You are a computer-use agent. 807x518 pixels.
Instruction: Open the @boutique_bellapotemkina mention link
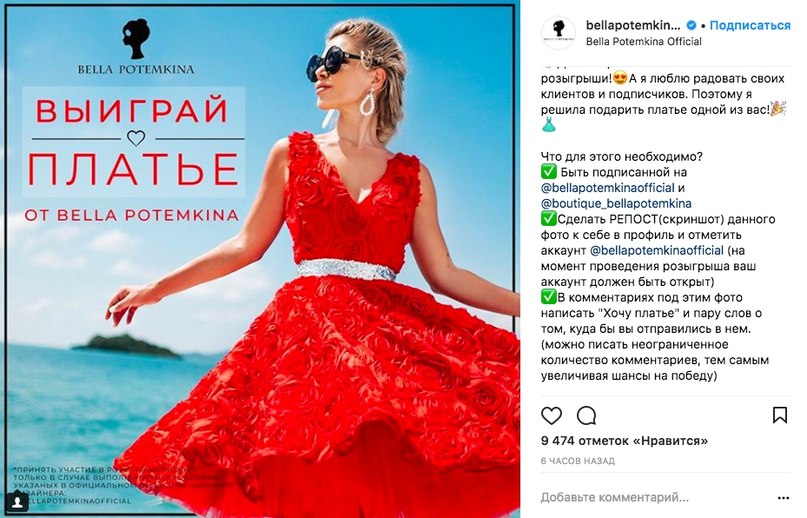coord(616,203)
